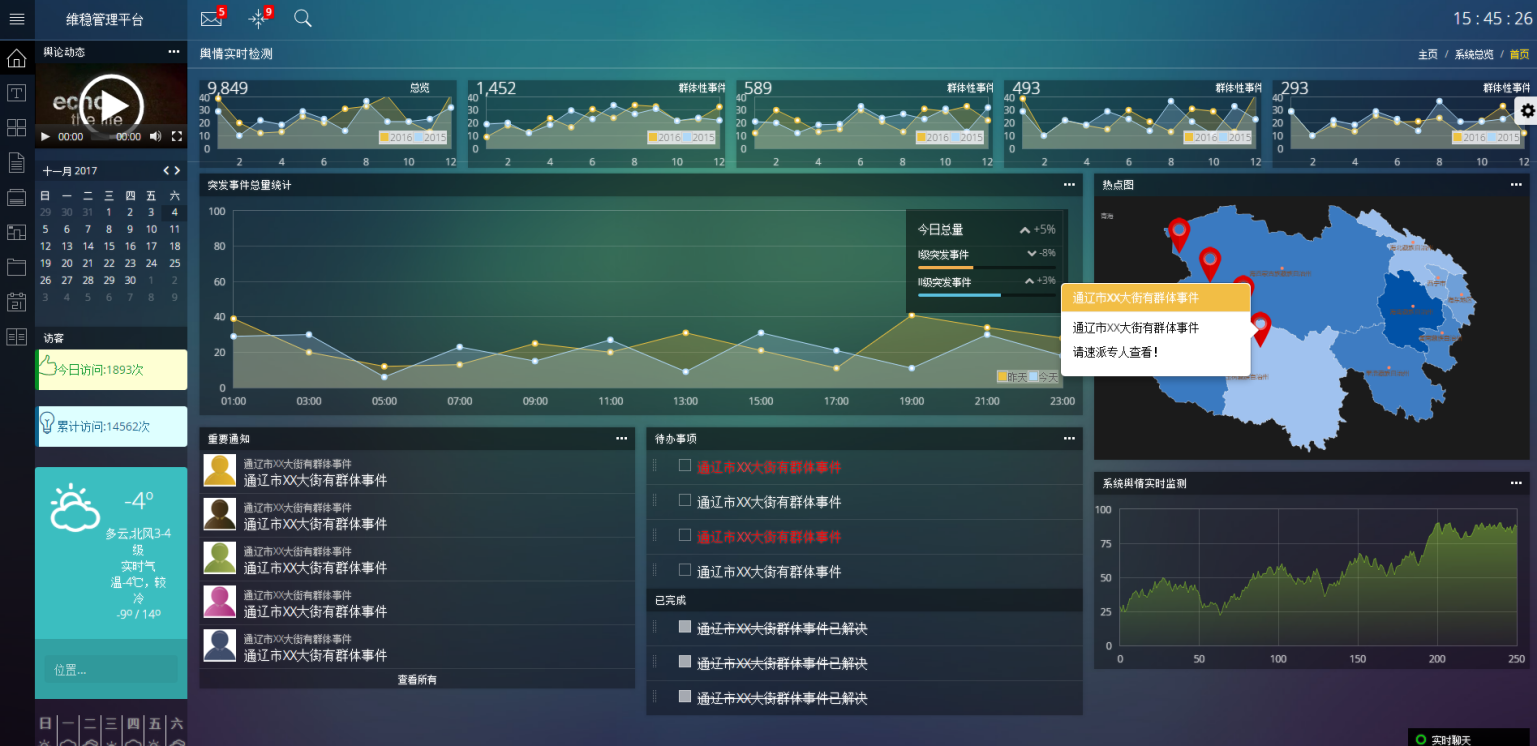Go to next month in the calendar

pos(178,171)
